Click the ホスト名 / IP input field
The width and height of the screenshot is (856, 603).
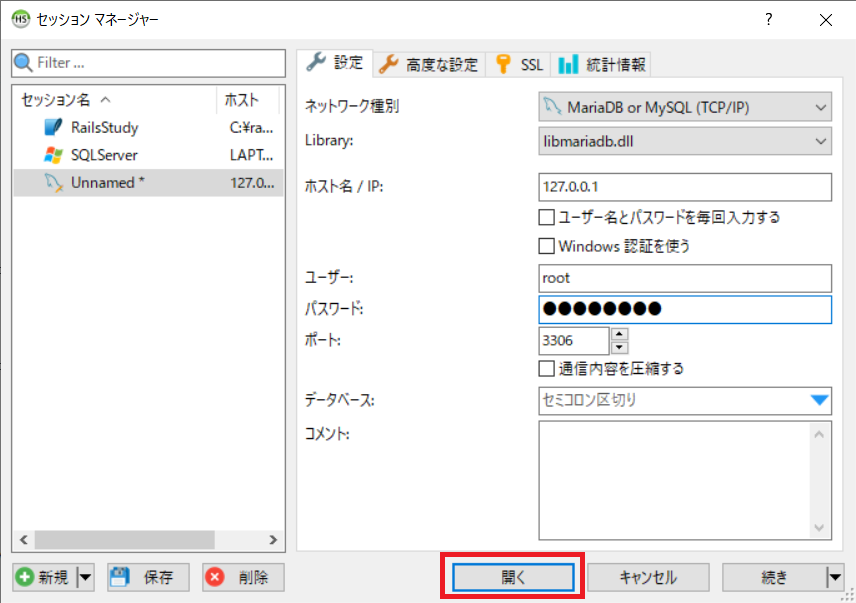(x=685, y=187)
